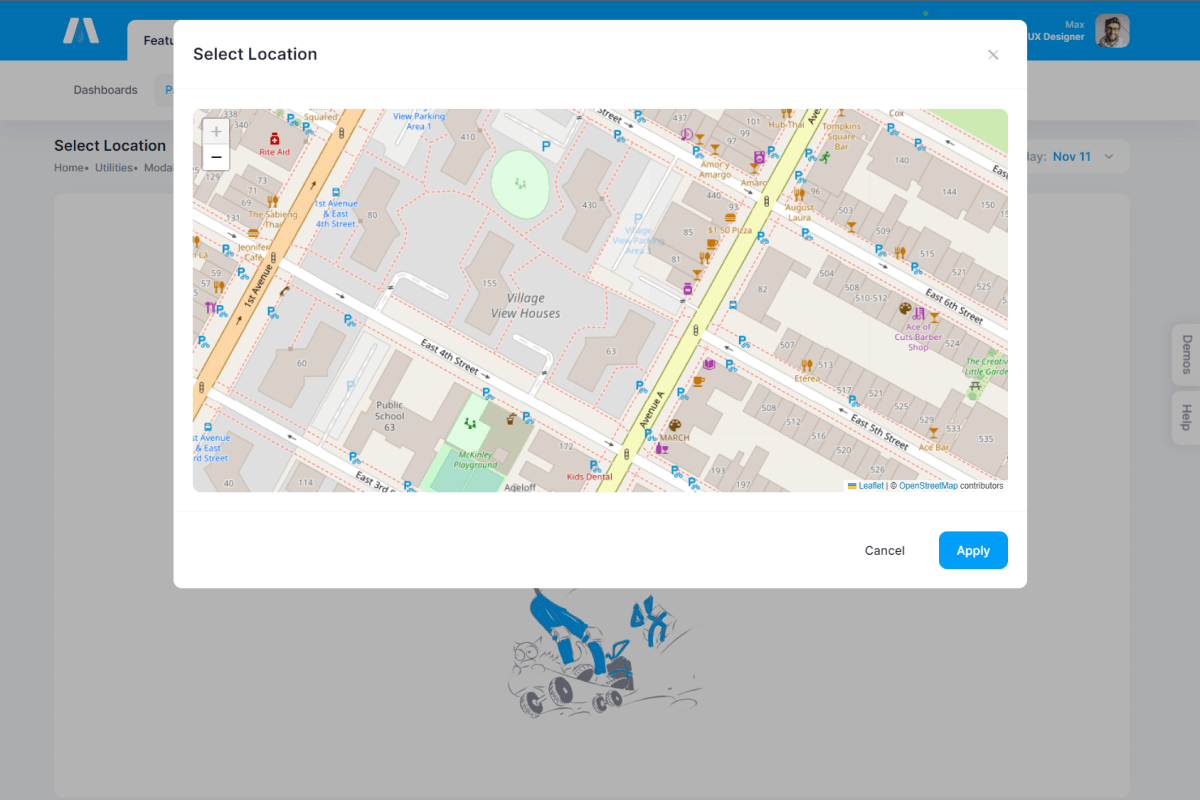Viewport: 1200px width, 800px height.
Task: Click the $1.50 Pizza fast food icon
Action: pyautogui.click(x=731, y=217)
